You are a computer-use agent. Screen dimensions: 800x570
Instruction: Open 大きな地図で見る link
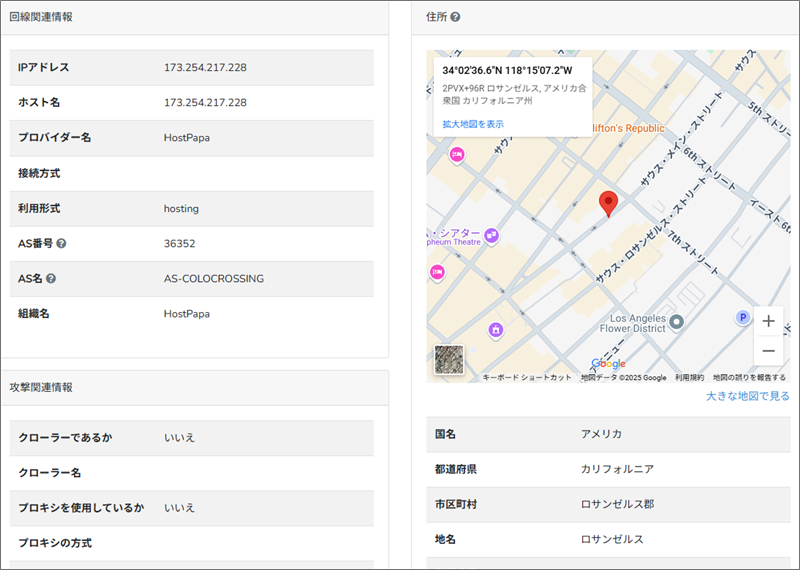click(x=747, y=396)
